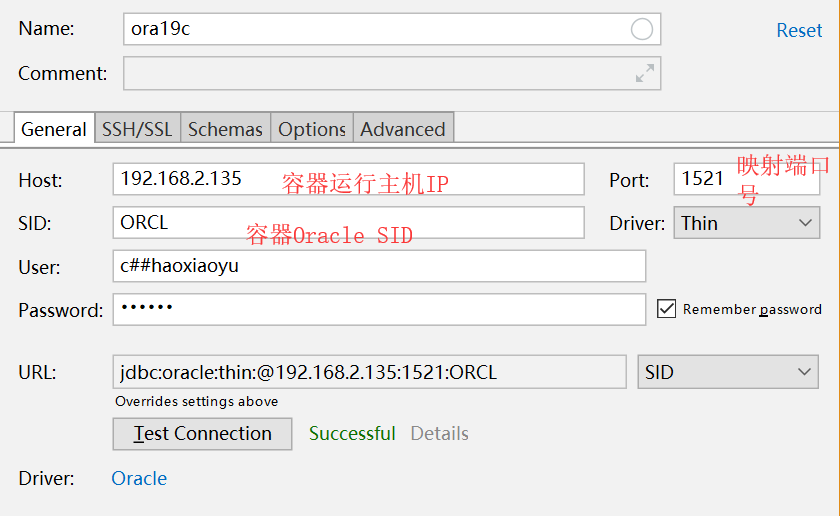Focus the Host input field

[348, 179]
